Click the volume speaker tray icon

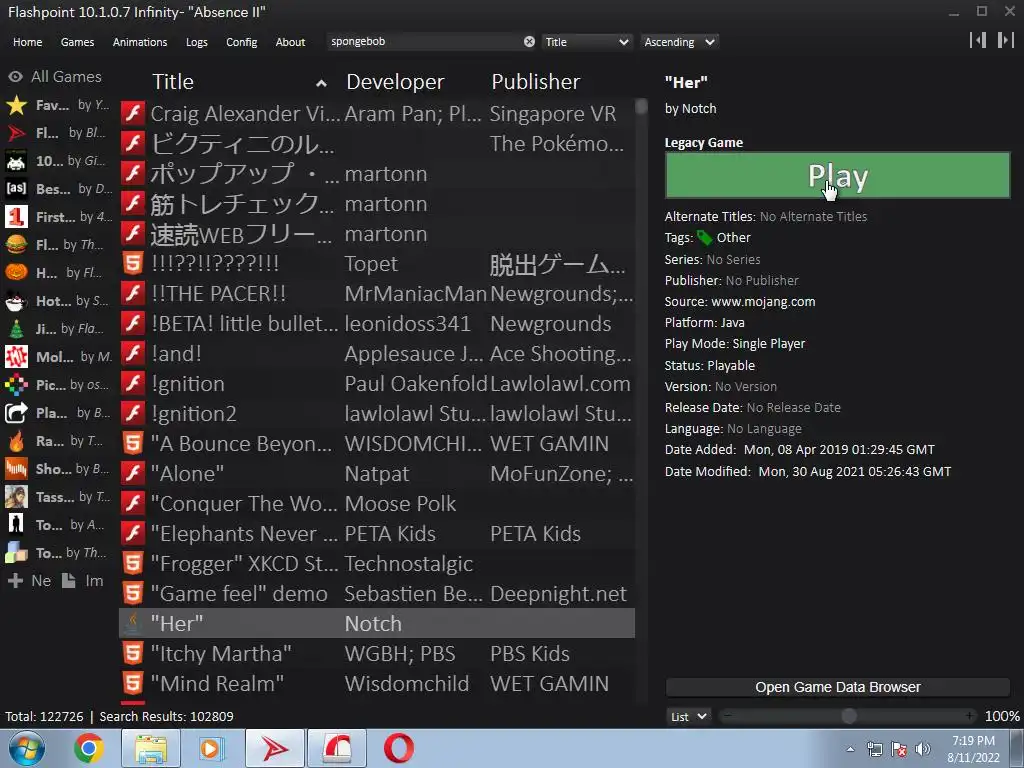(x=923, y=749)
